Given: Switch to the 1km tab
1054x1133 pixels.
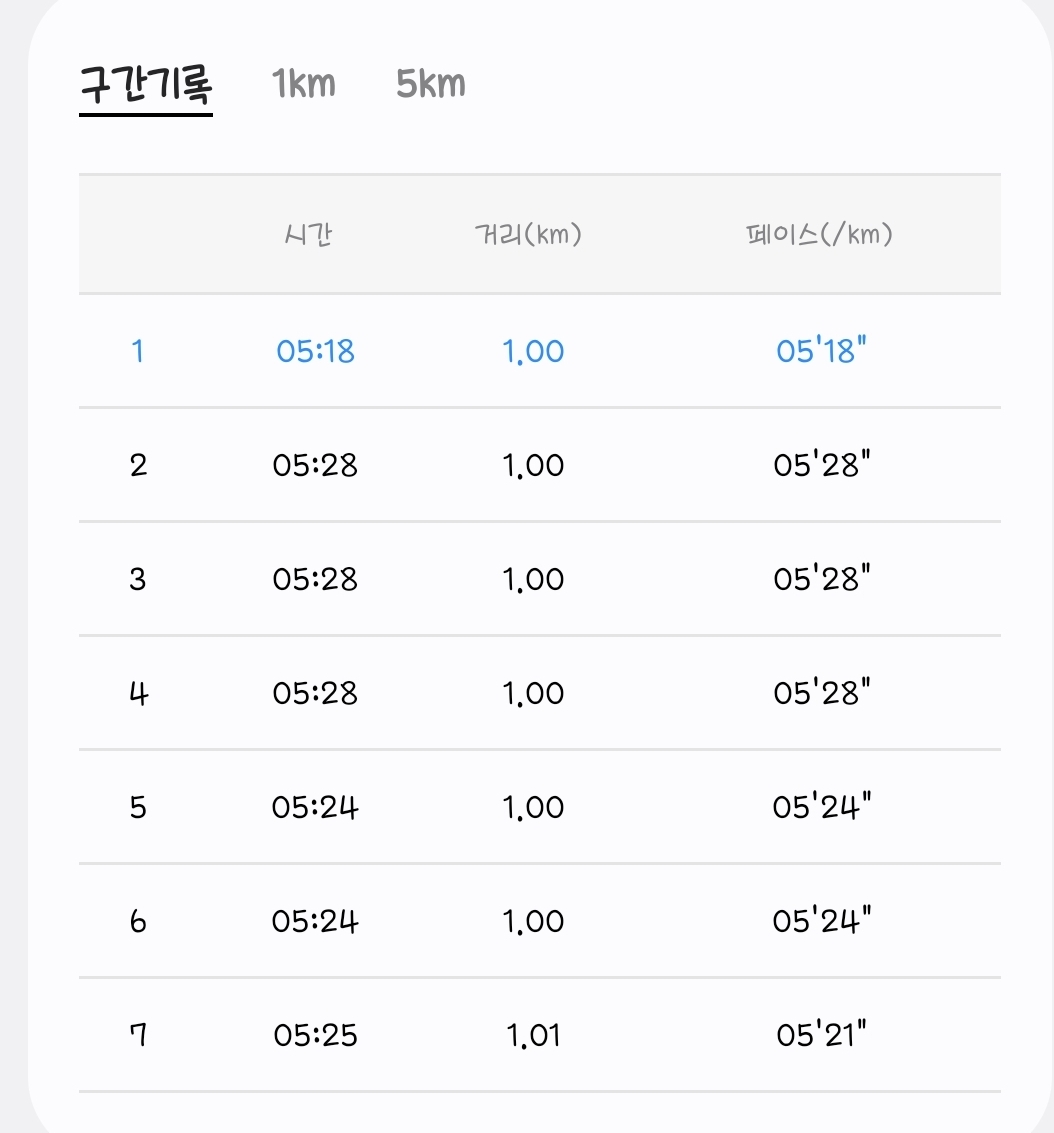Looking at the screenshot, I should coord(304,84).
